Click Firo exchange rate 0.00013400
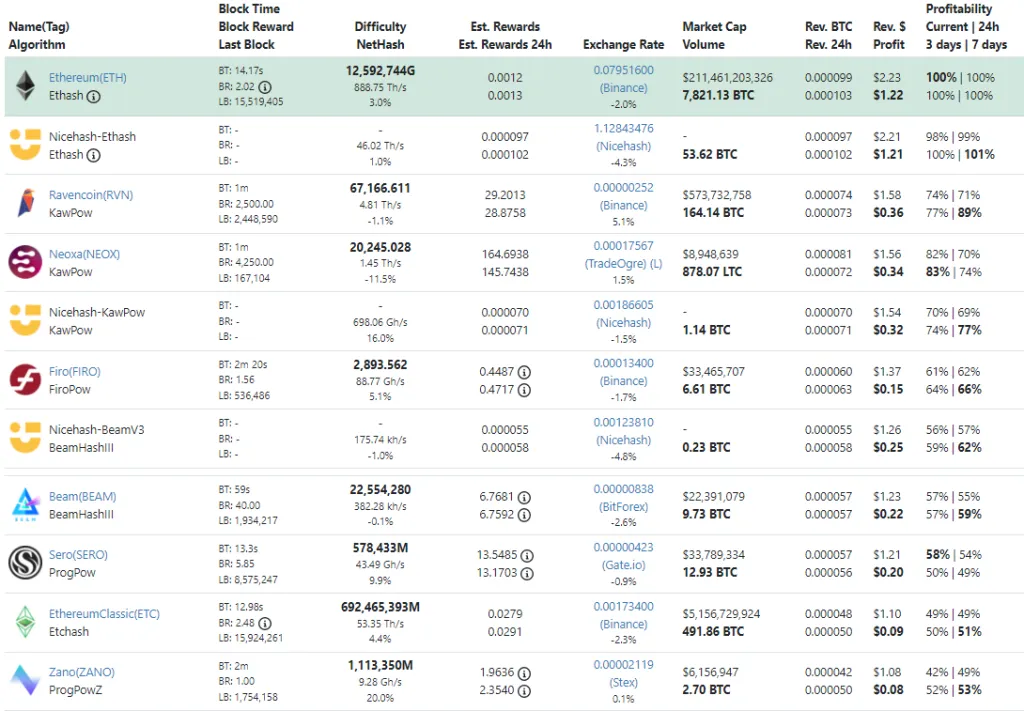Image resolution: width=1024 pixels, height=711 pixels. 623,363
